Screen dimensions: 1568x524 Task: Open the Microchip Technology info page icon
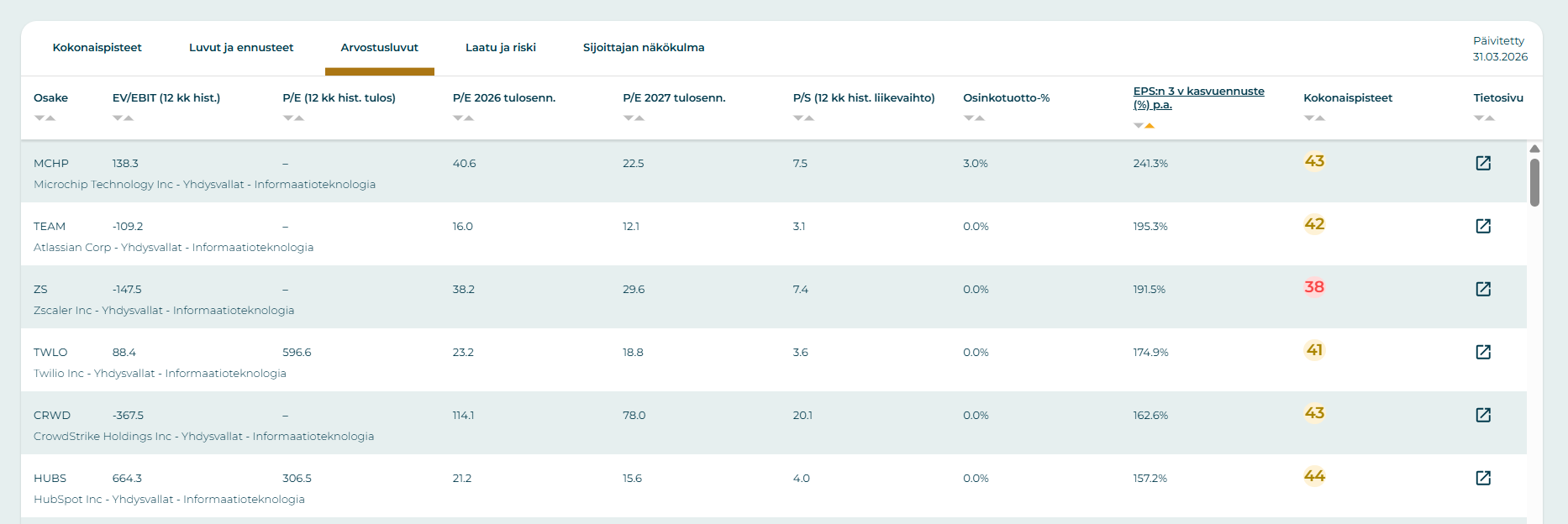pyautogui.click(x=1483, y=163)
